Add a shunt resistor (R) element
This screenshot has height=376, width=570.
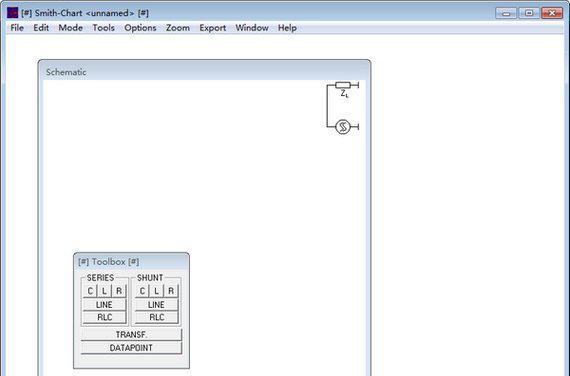coord(171,291)
